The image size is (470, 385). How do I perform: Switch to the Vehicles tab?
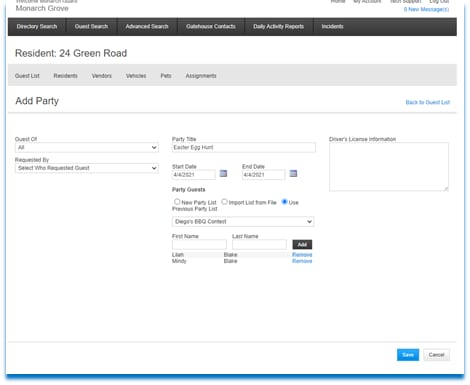(136, 76)
